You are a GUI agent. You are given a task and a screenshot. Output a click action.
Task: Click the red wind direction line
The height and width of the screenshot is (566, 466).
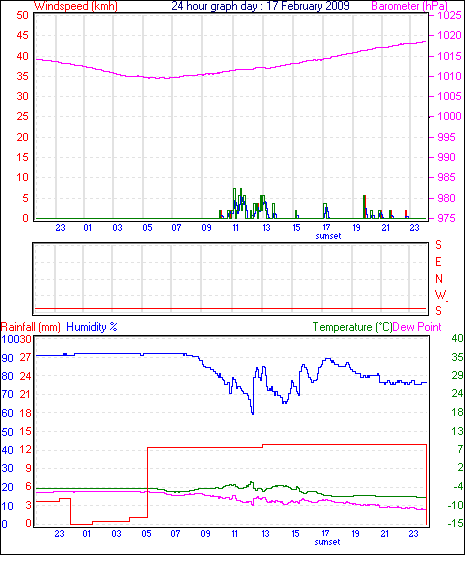pyautogui.click(x=230, y=309)
